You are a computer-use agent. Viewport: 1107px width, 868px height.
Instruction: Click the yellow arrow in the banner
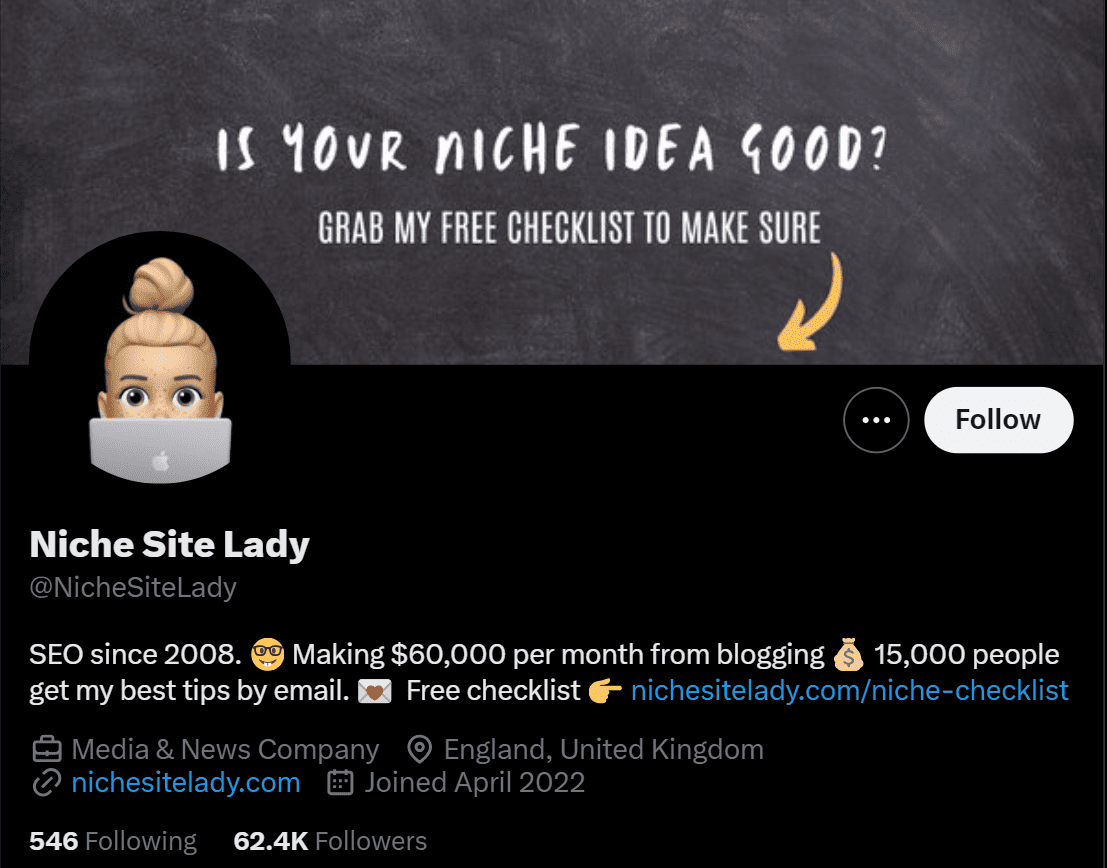pos(810,302)
